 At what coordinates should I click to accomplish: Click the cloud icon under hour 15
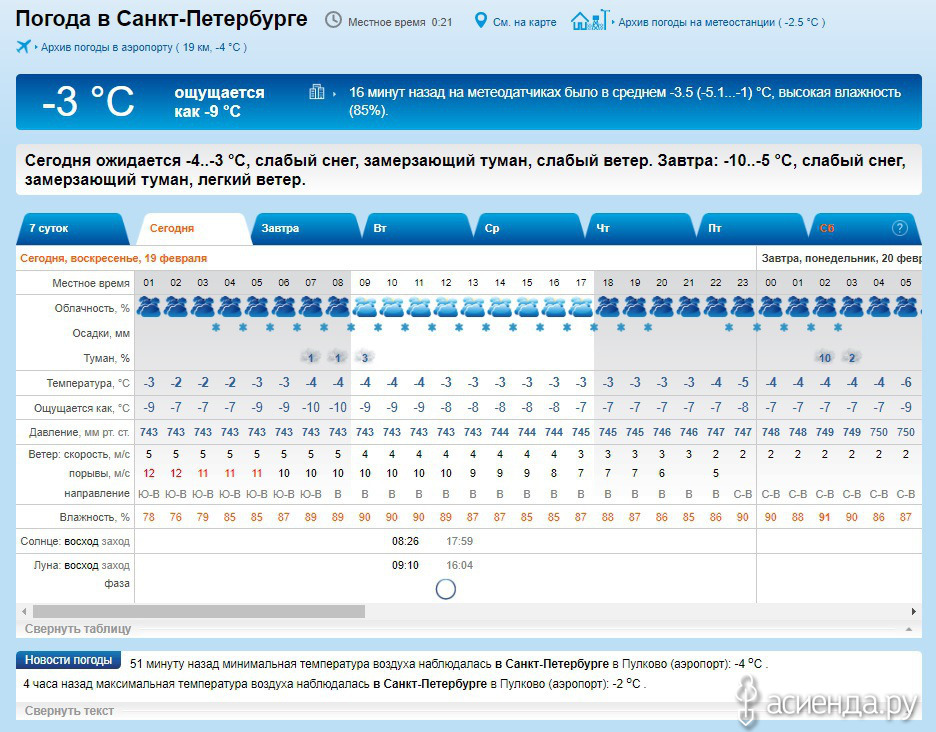526,307
